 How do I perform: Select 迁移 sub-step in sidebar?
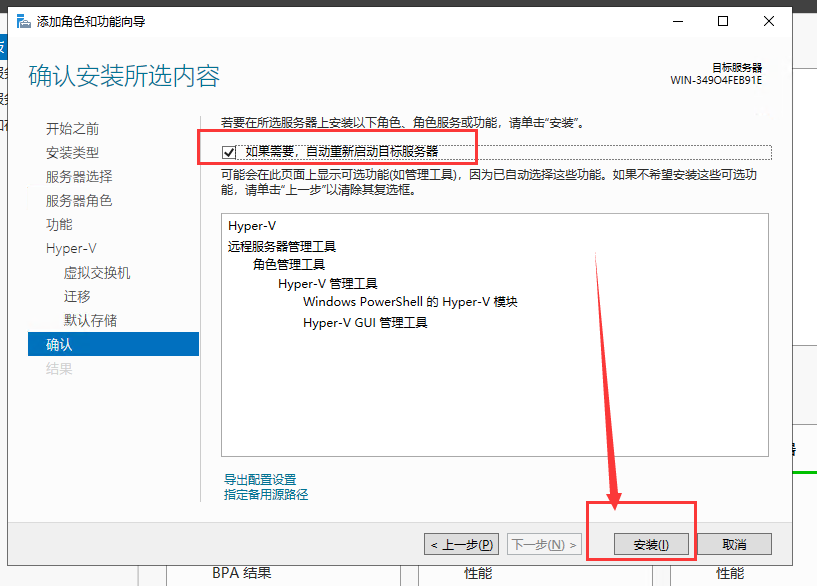[77, 297]
